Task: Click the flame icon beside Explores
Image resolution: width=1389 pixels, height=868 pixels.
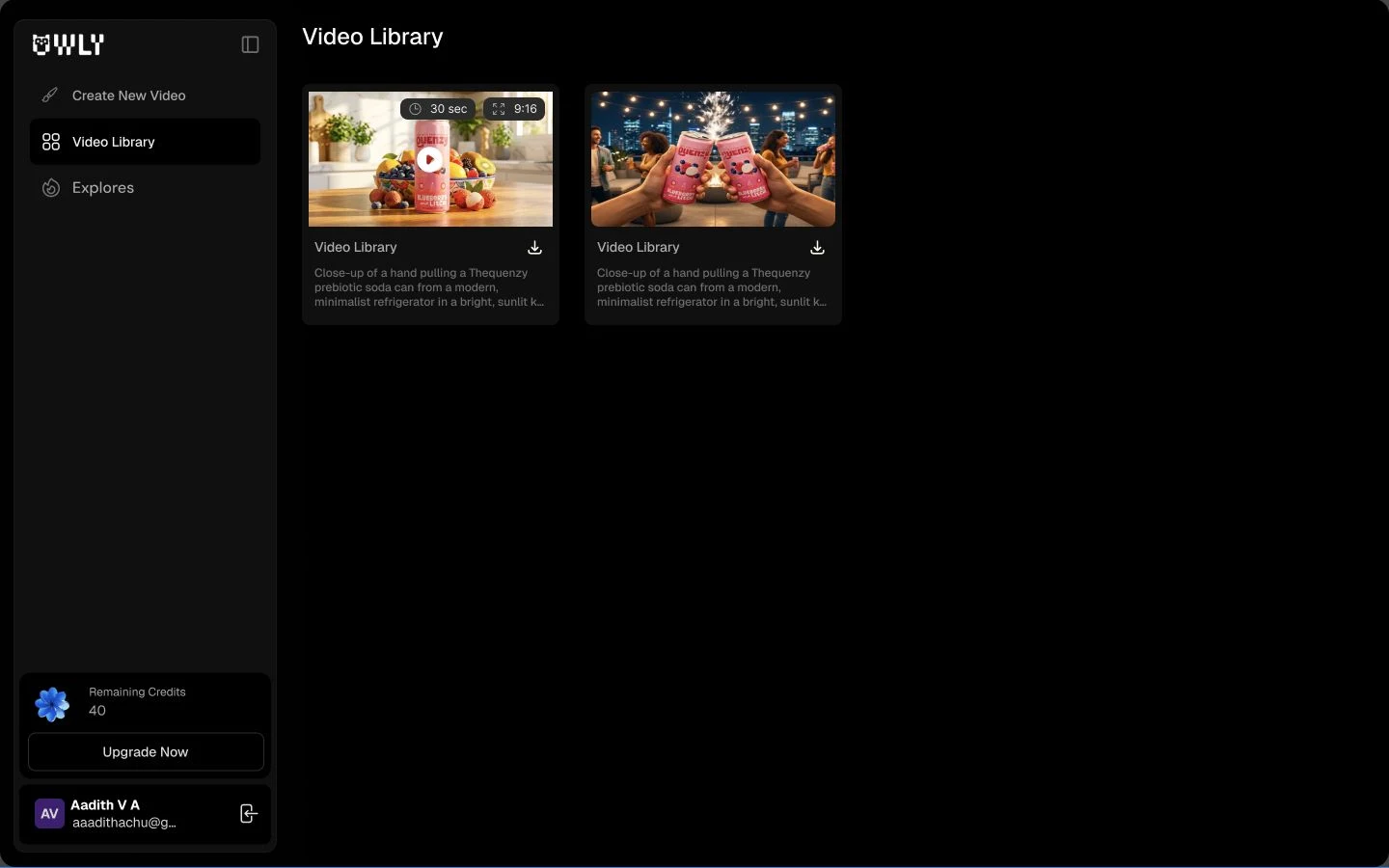Action: pyautogui.click(x=51, y=188)
